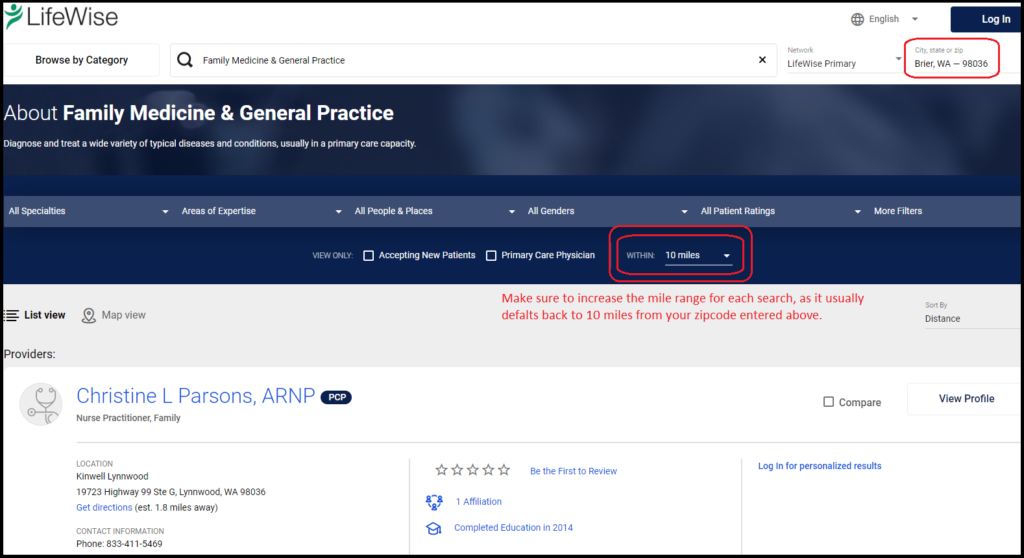Click About Family Medicine & General Practice heading

pyautogui.click(x=199, y=113)
